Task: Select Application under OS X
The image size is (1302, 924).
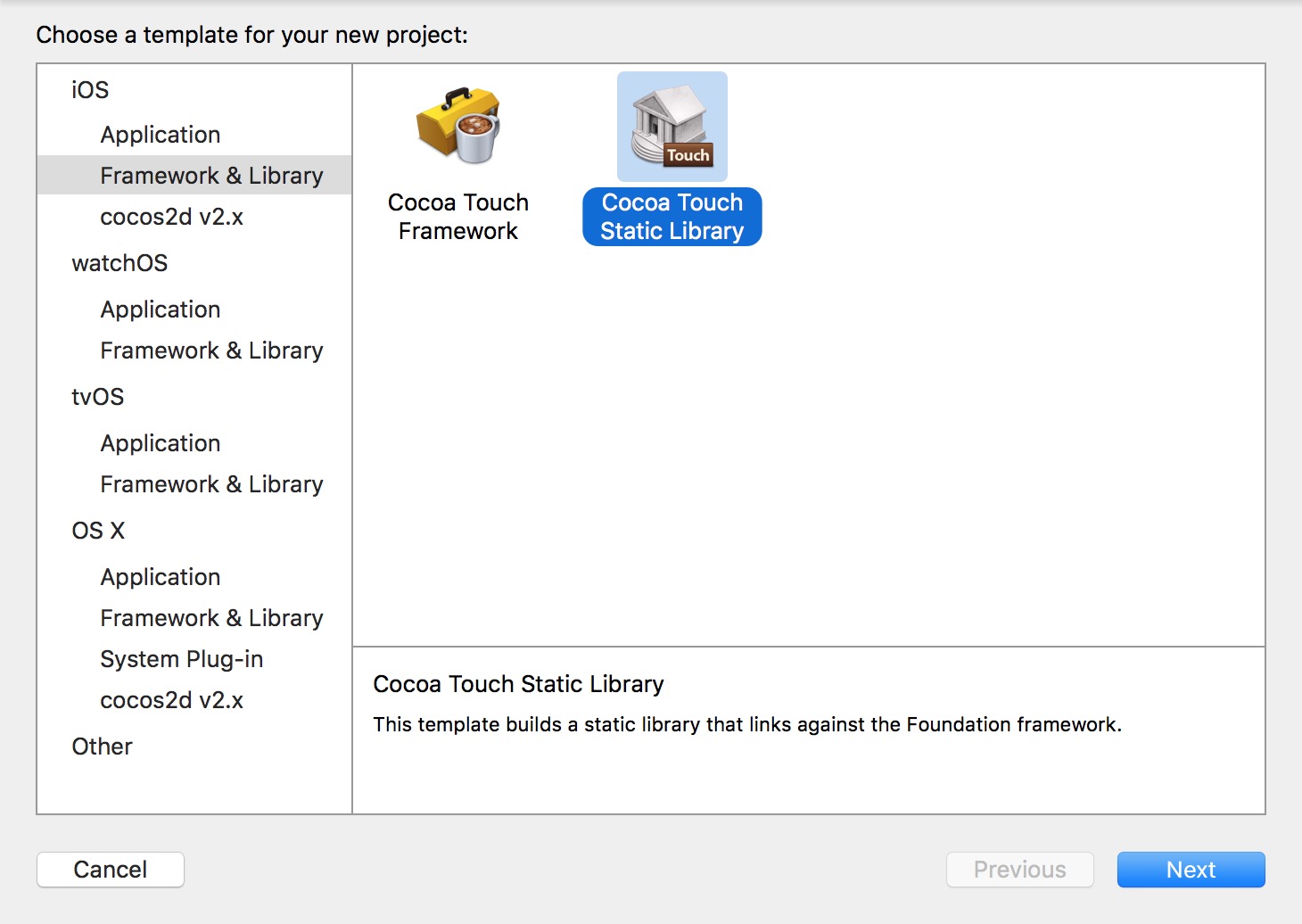Action: click(161, 577)
